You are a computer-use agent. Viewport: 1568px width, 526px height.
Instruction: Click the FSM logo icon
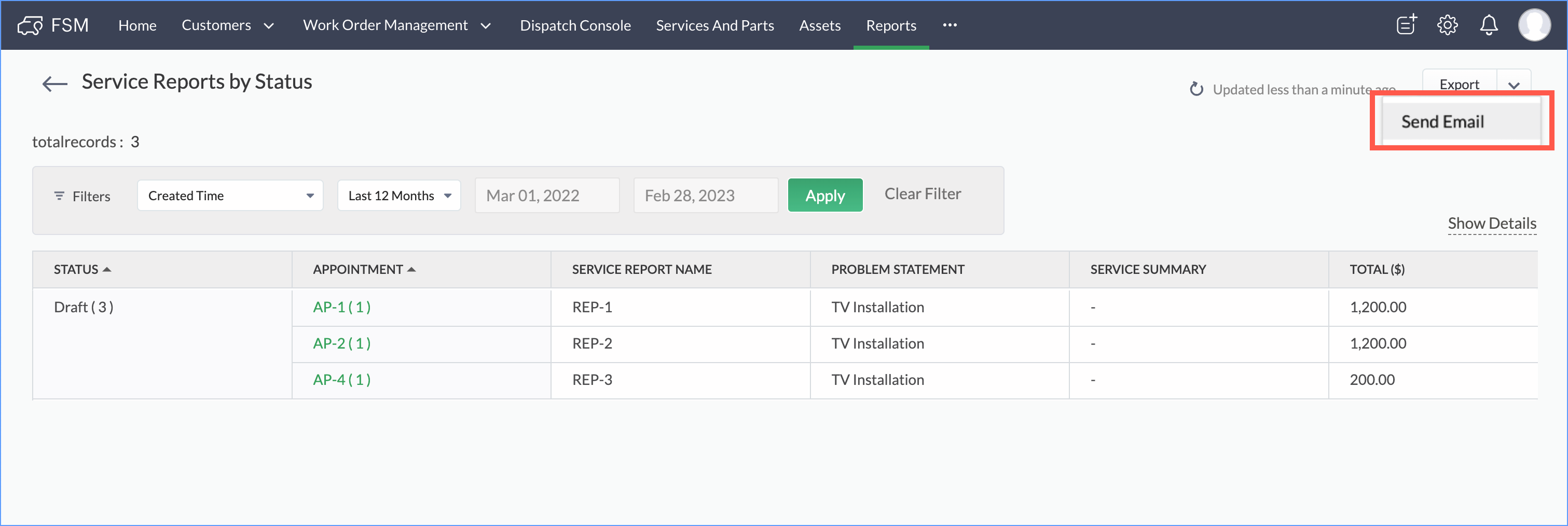30,25
